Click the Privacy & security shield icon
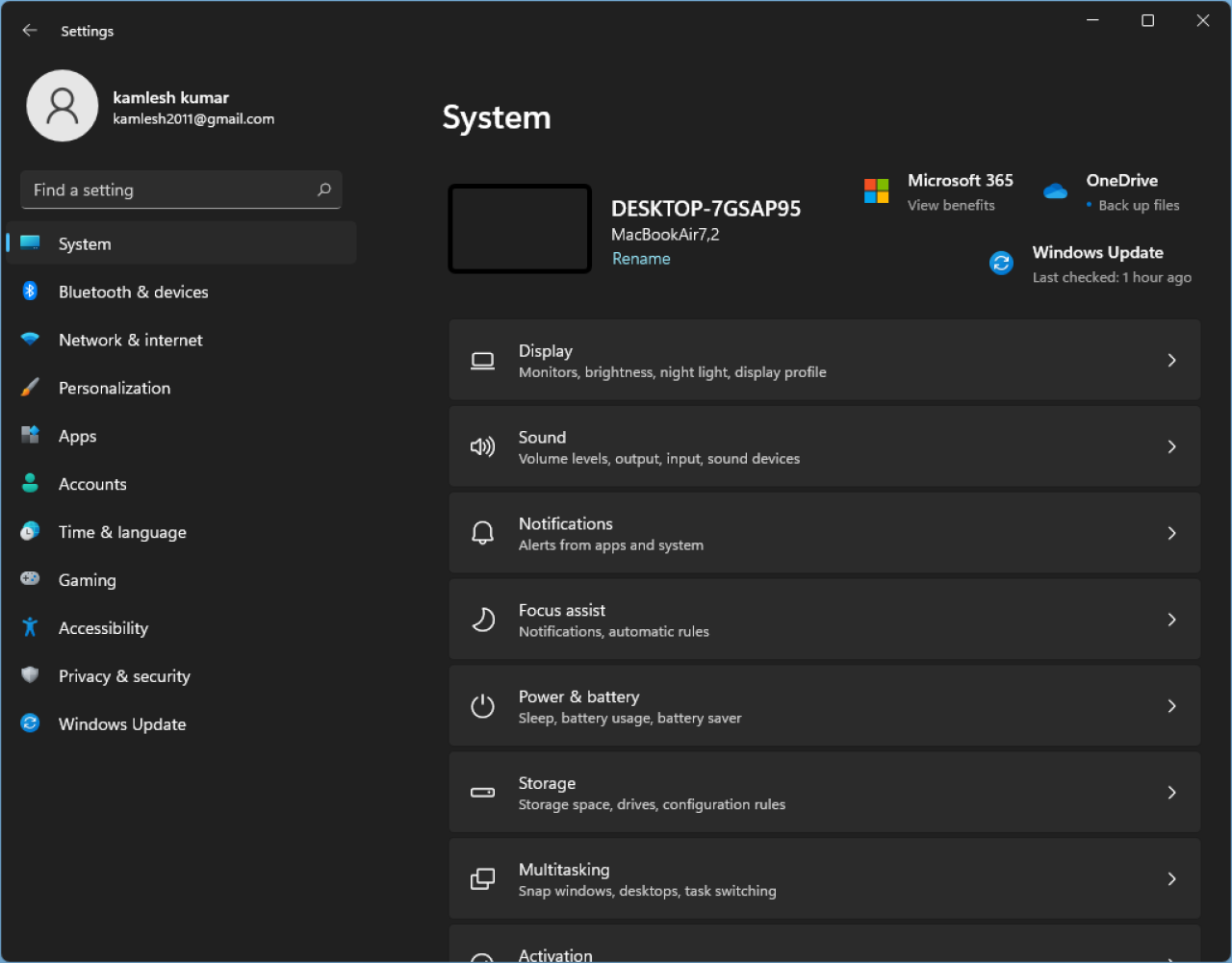Viewport: 1232px width, 963px height. click(x=30, y=675)
